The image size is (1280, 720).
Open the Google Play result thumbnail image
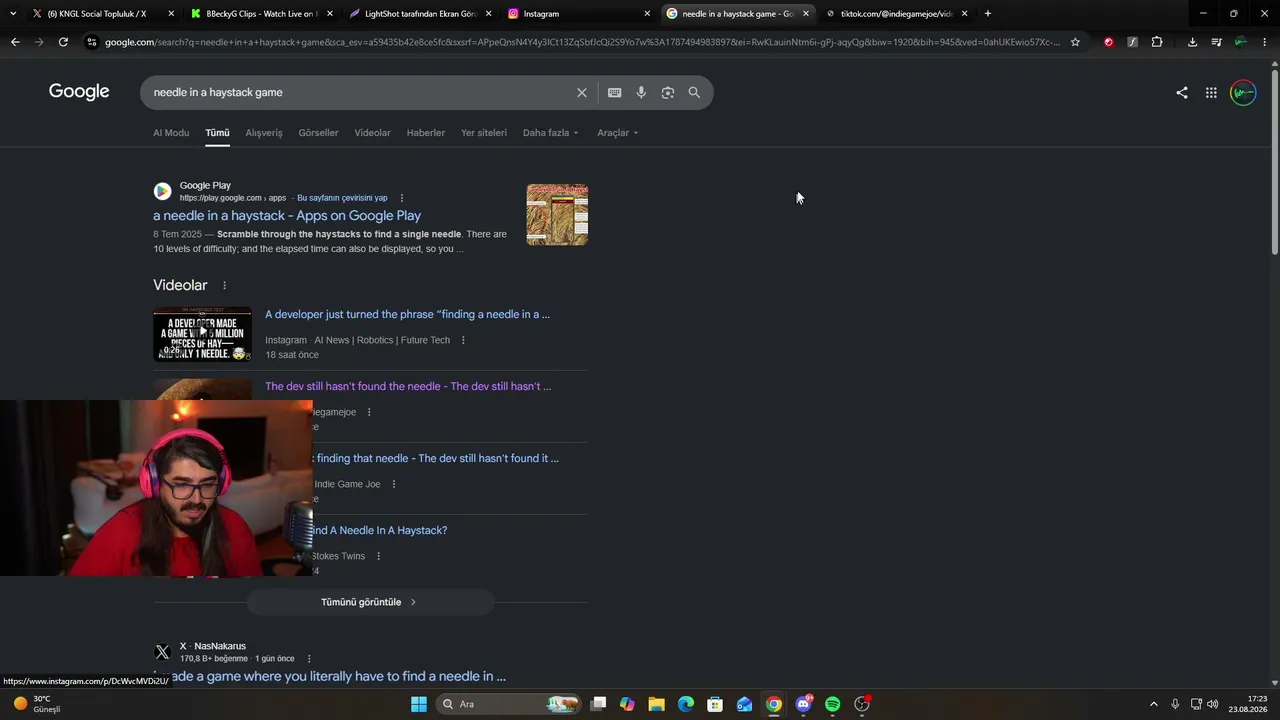(x=557, y=214)
